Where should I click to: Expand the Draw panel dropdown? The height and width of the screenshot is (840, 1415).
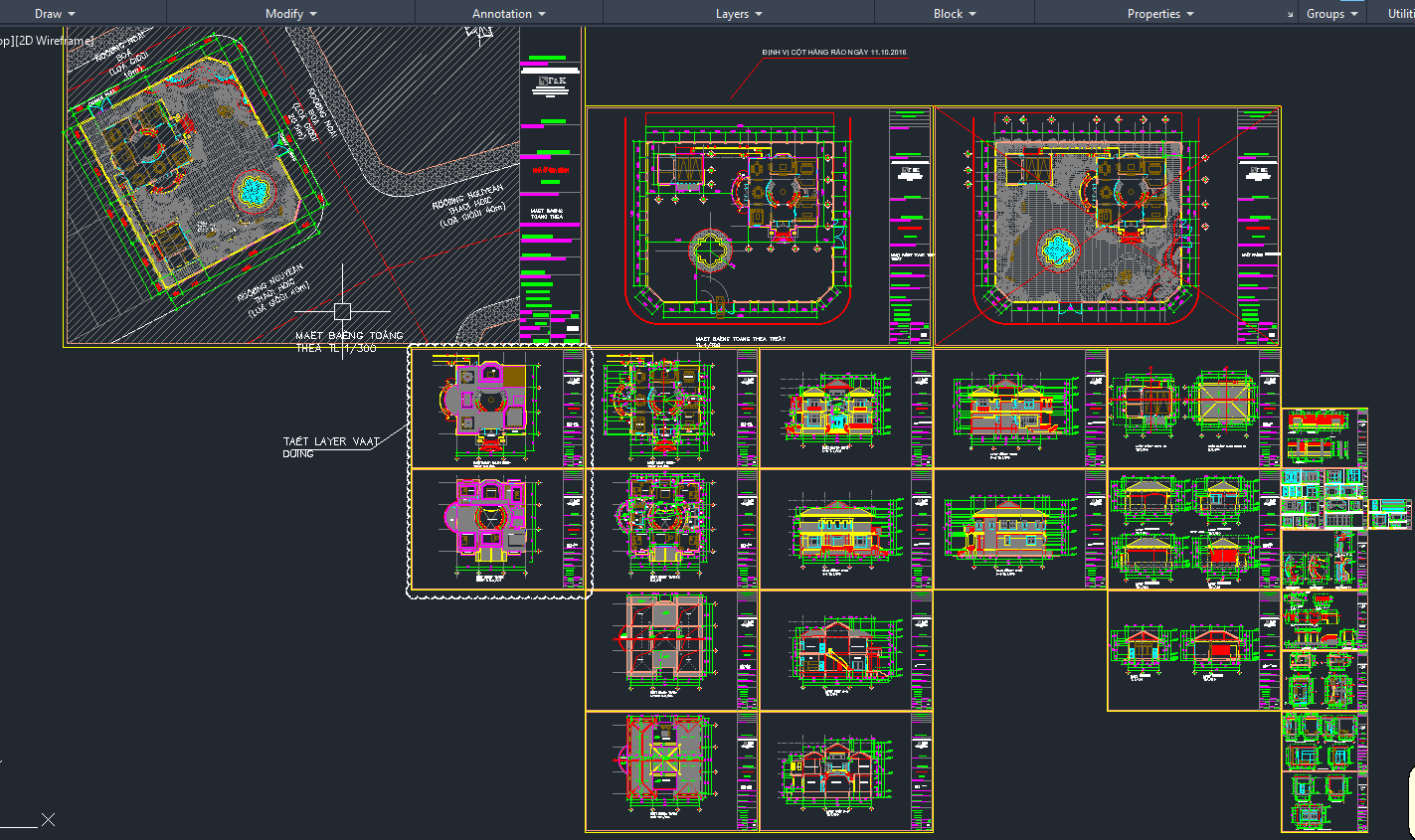55,14
